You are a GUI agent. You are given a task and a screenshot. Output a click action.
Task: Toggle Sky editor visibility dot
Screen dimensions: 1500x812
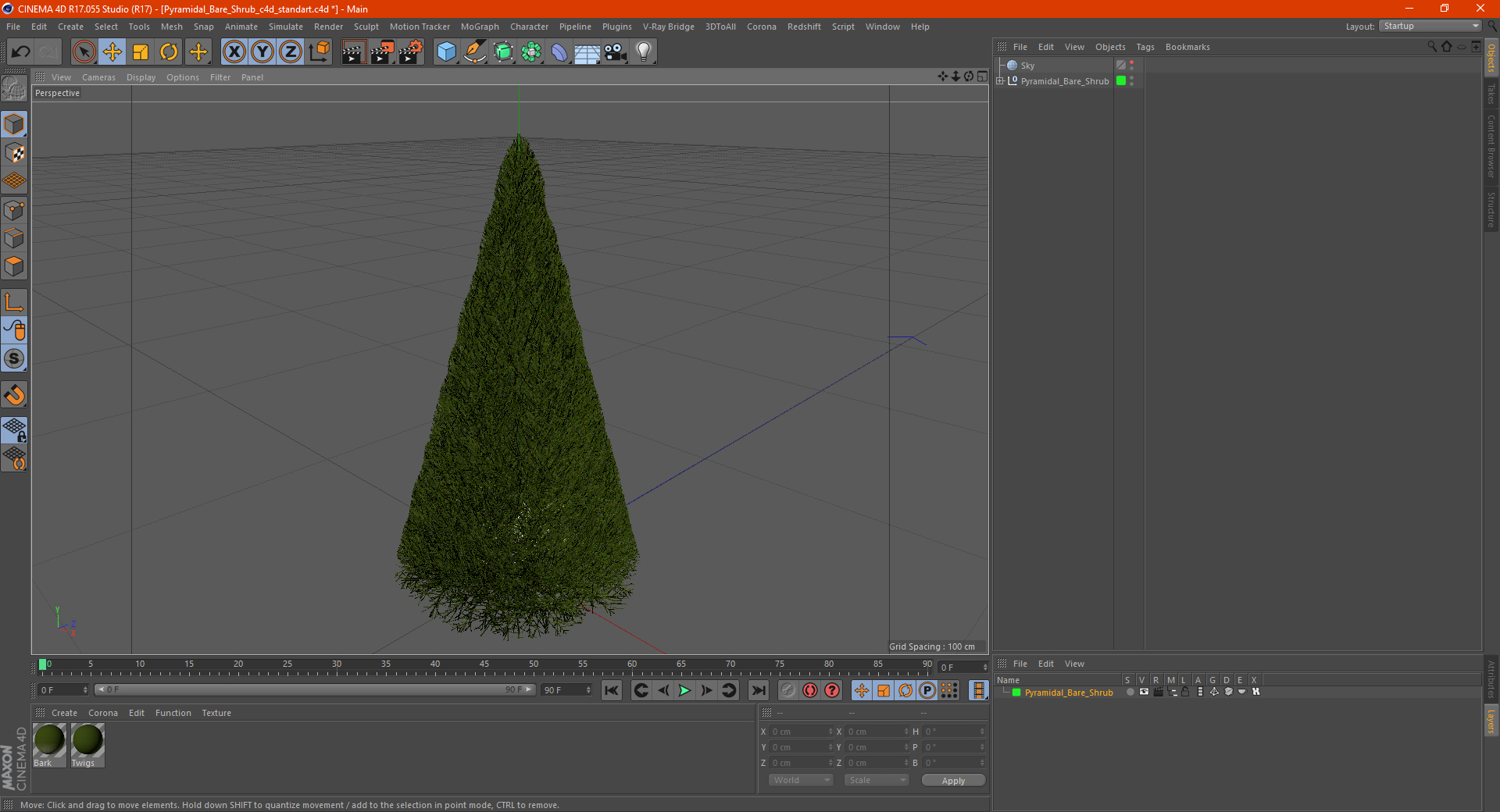pyautogui.click(x=1131, y=62)
